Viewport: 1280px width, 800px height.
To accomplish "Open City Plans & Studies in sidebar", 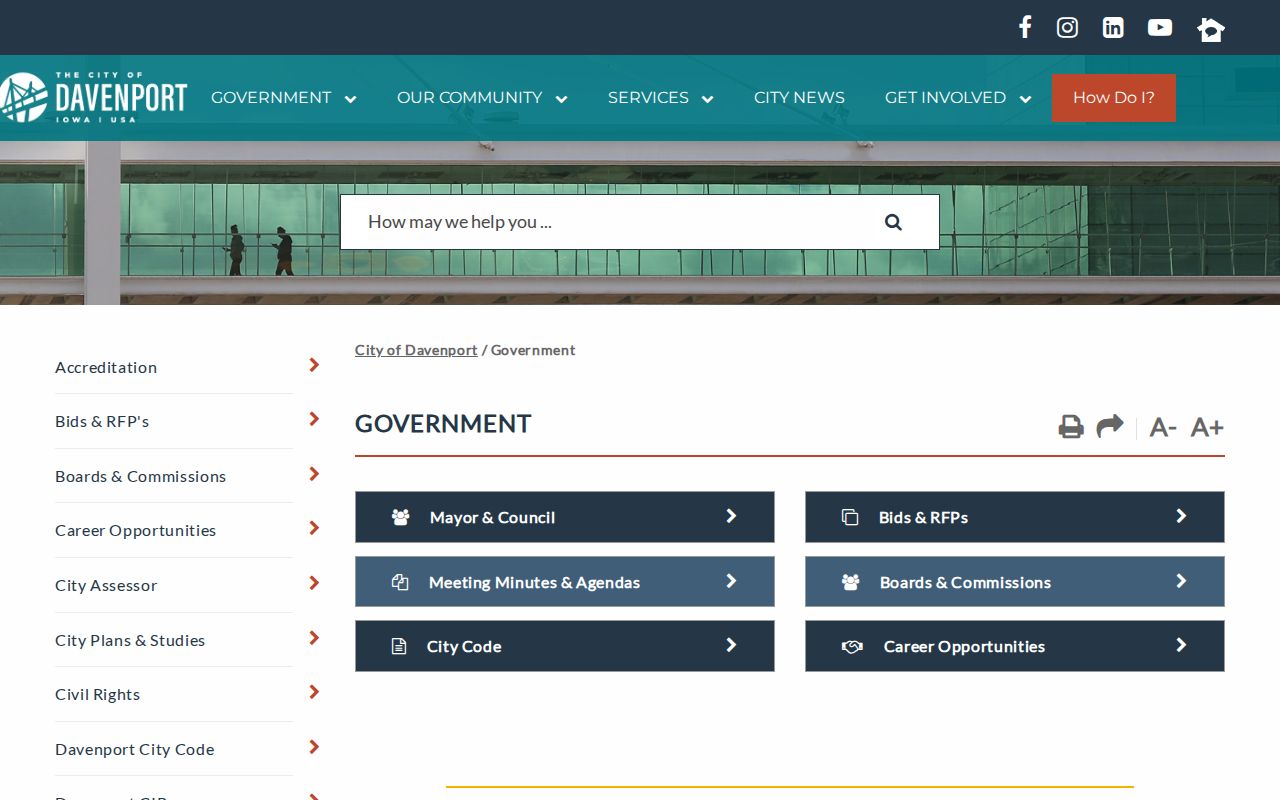I will point(130,640).
